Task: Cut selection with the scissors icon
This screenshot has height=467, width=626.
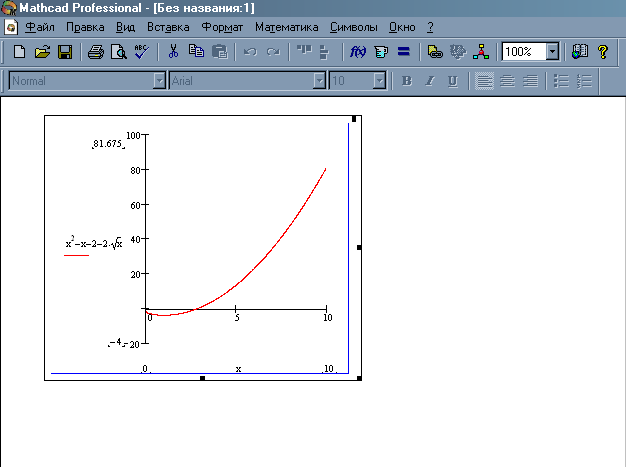Action: click(x=173, y=52)
